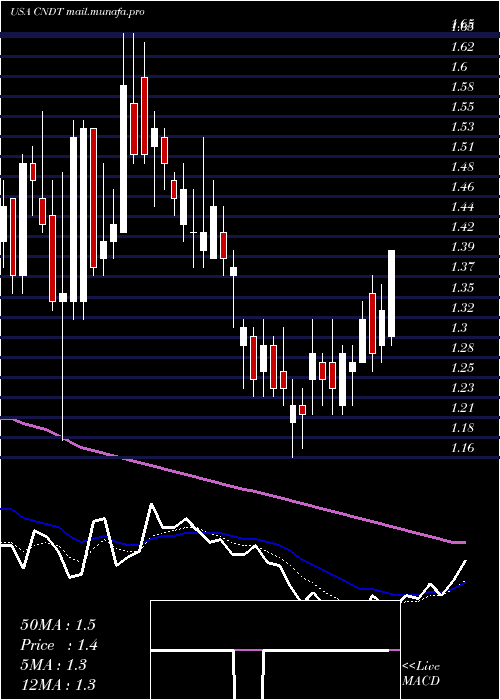Select the 1.21 price axis label
This screenshot has width=500, height=700.
(462, 408)
